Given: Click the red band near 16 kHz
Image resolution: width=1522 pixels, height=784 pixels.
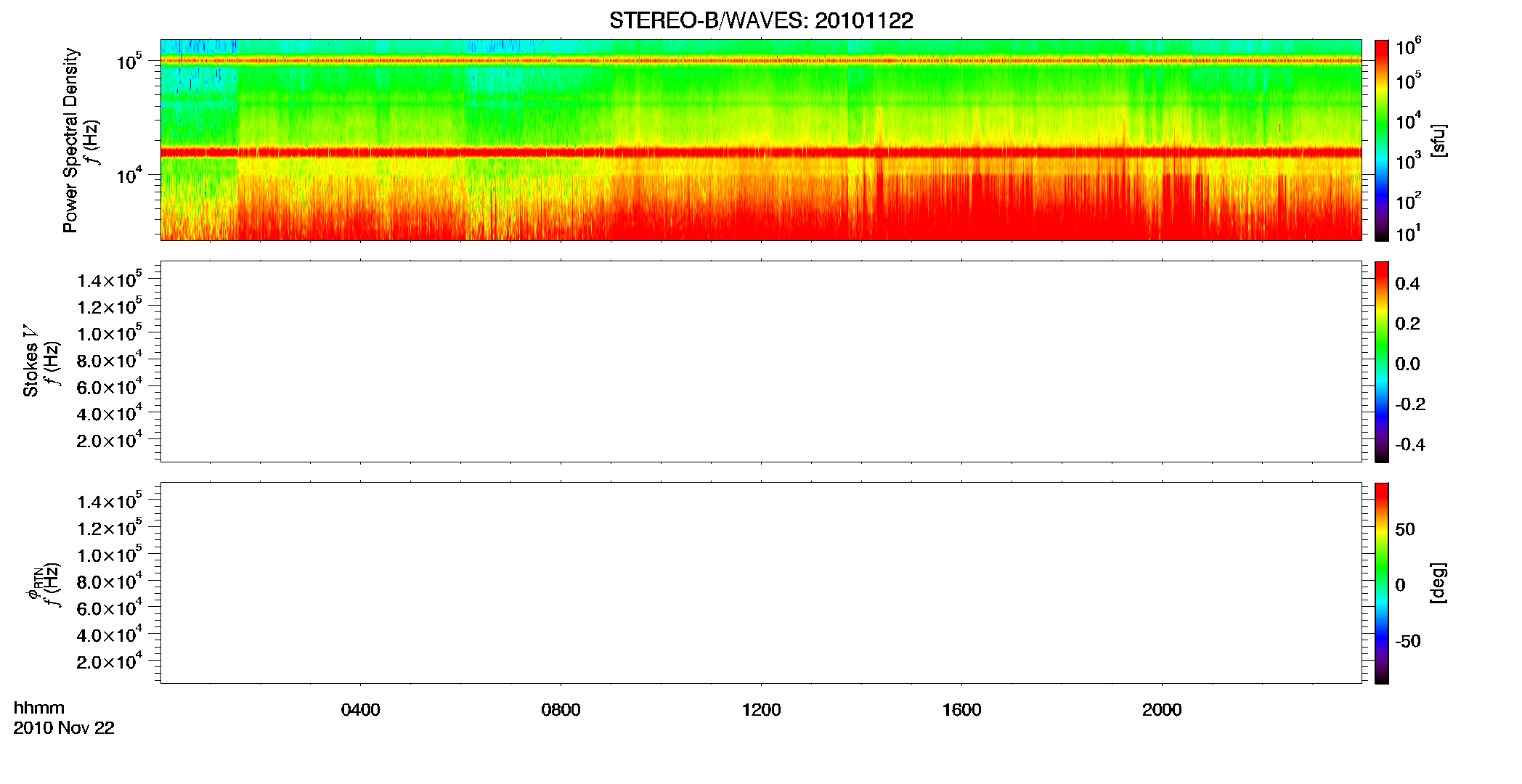Looking at the screenshot, I should 761,152.
